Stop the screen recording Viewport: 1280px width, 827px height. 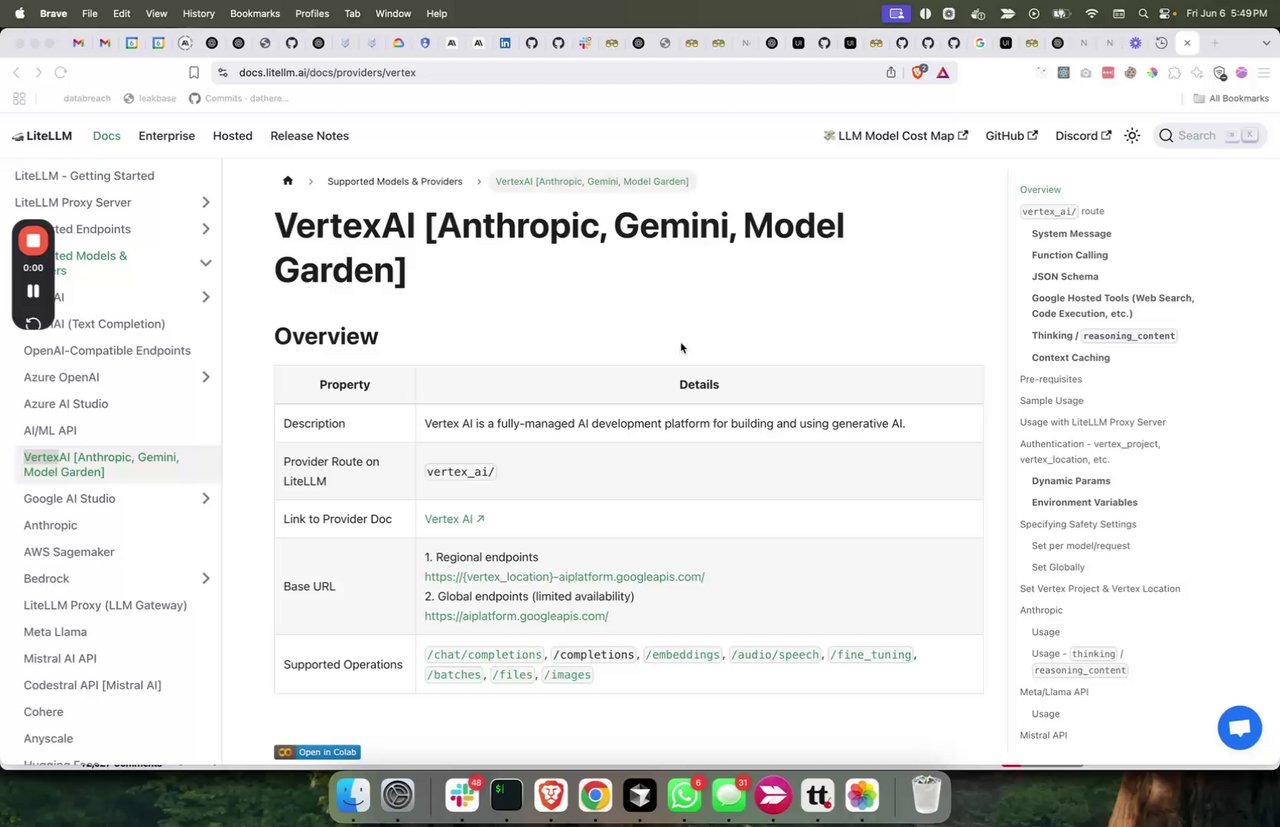(33, 241)
